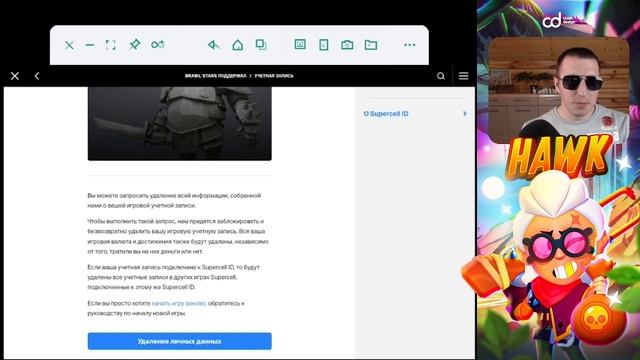The height and width of the screenshot is (360, 640).
Task: Go back using the left chevron in header
Action: 37,76
